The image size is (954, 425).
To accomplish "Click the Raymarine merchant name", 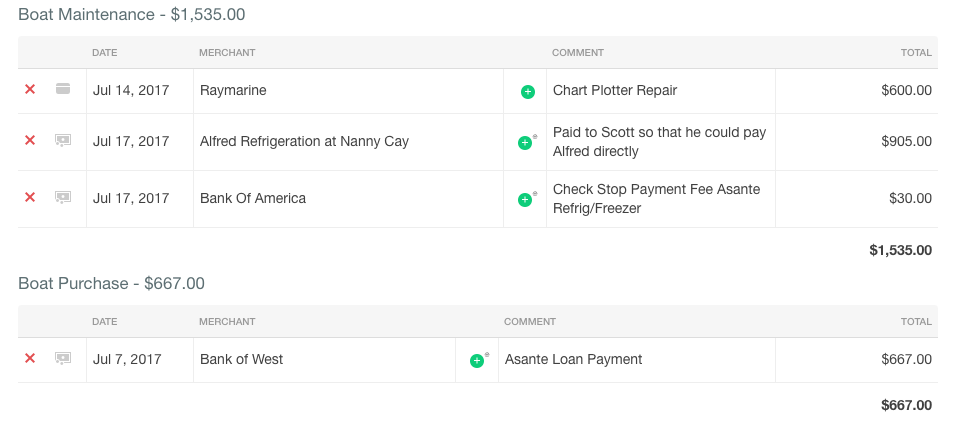I will pyautogui.click(x=233, y=91).
